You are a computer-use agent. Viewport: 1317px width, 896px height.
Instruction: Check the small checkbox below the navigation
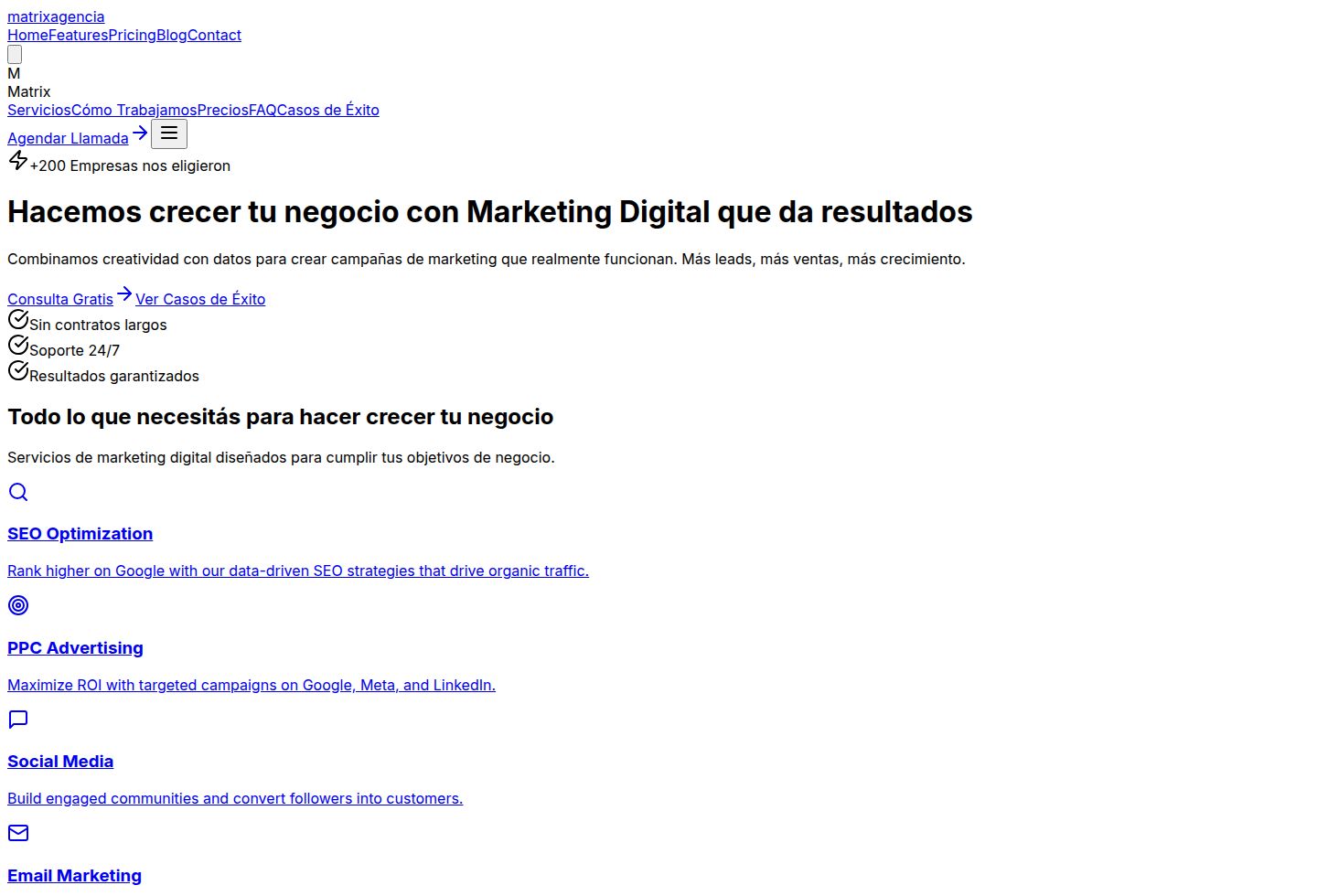[x=14, y=54]
